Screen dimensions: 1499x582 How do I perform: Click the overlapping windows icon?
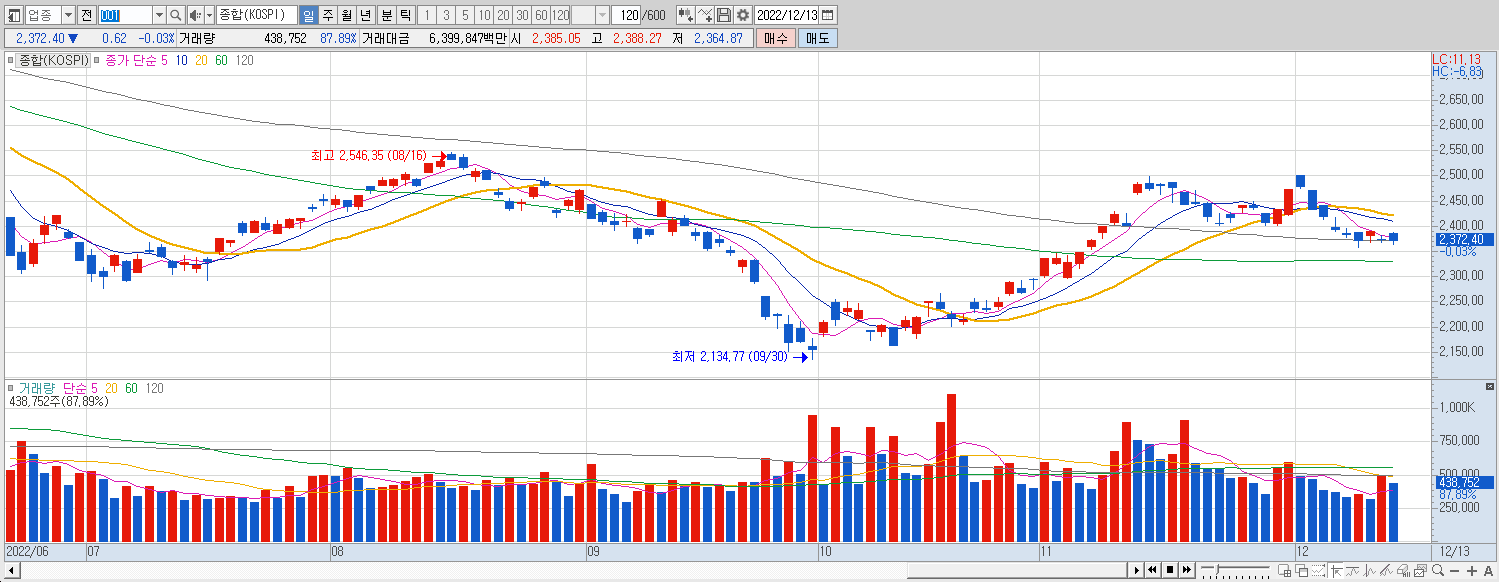(1302, 570)
